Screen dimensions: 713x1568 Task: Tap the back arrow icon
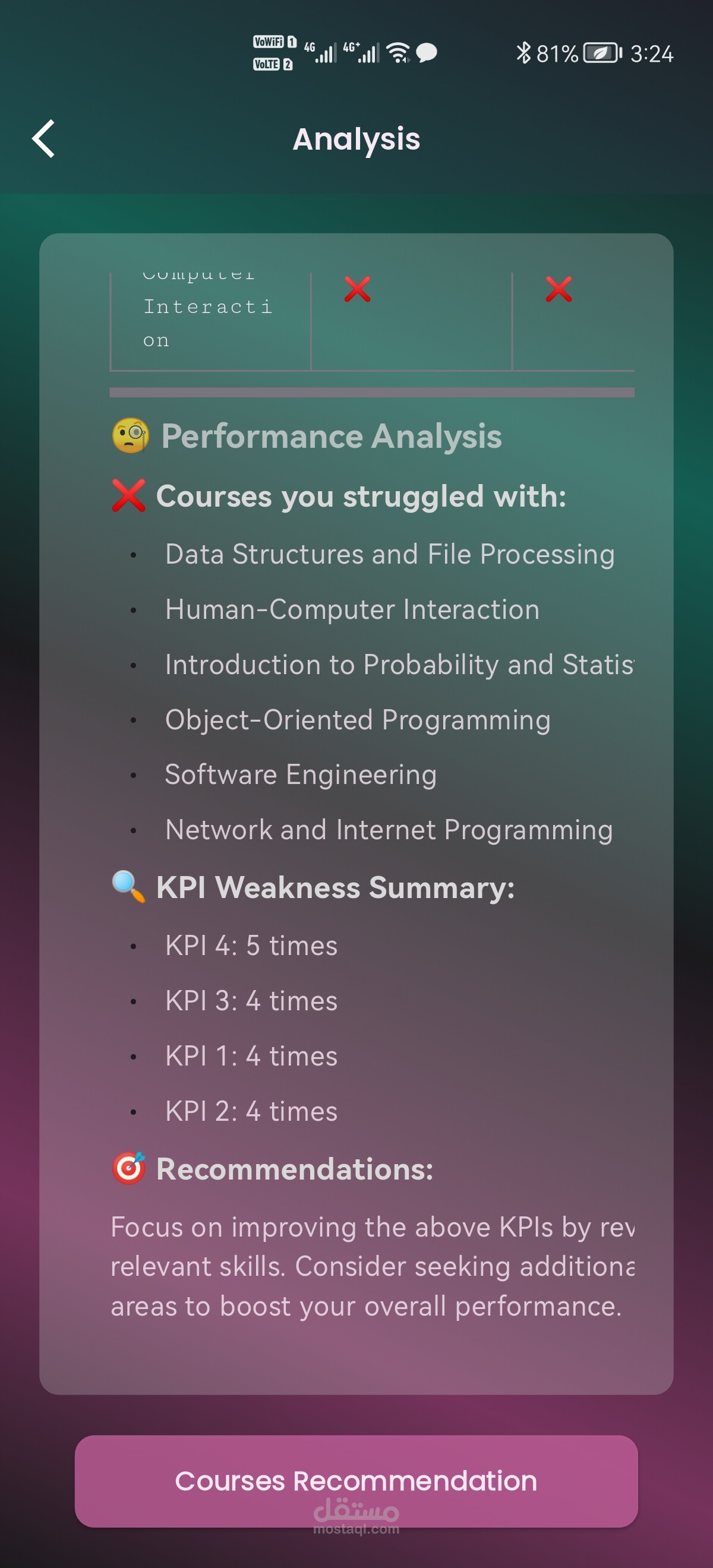(x=44, y=139)
